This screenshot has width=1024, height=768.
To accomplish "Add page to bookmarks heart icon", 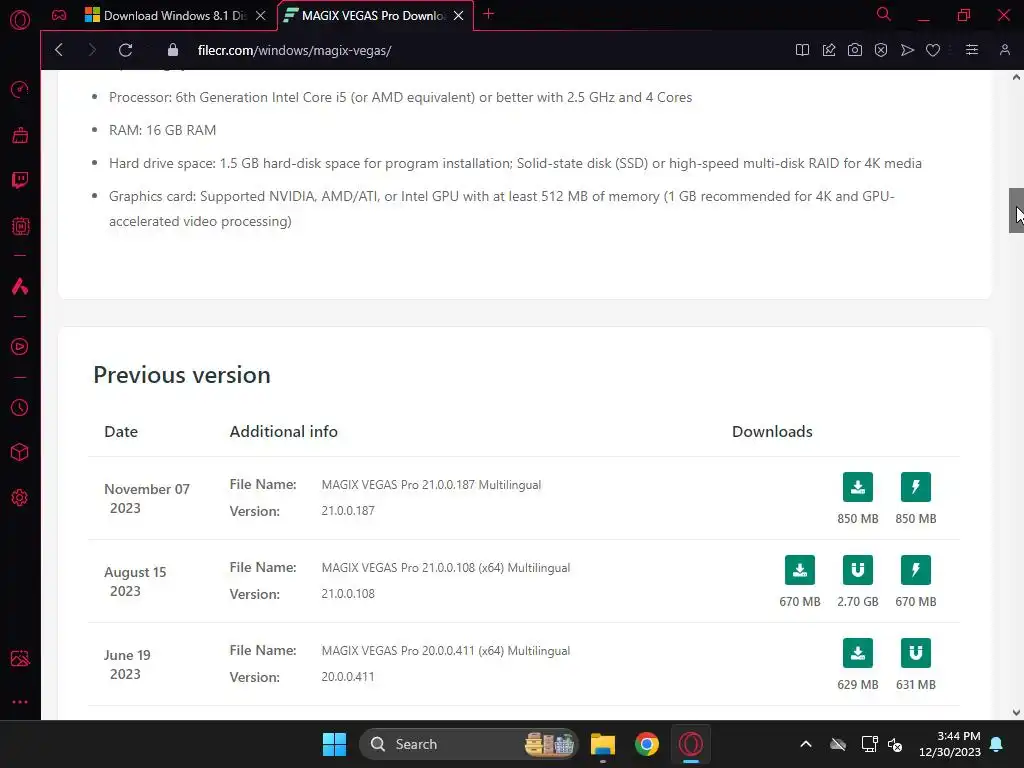I will click(x=933, y=50).
